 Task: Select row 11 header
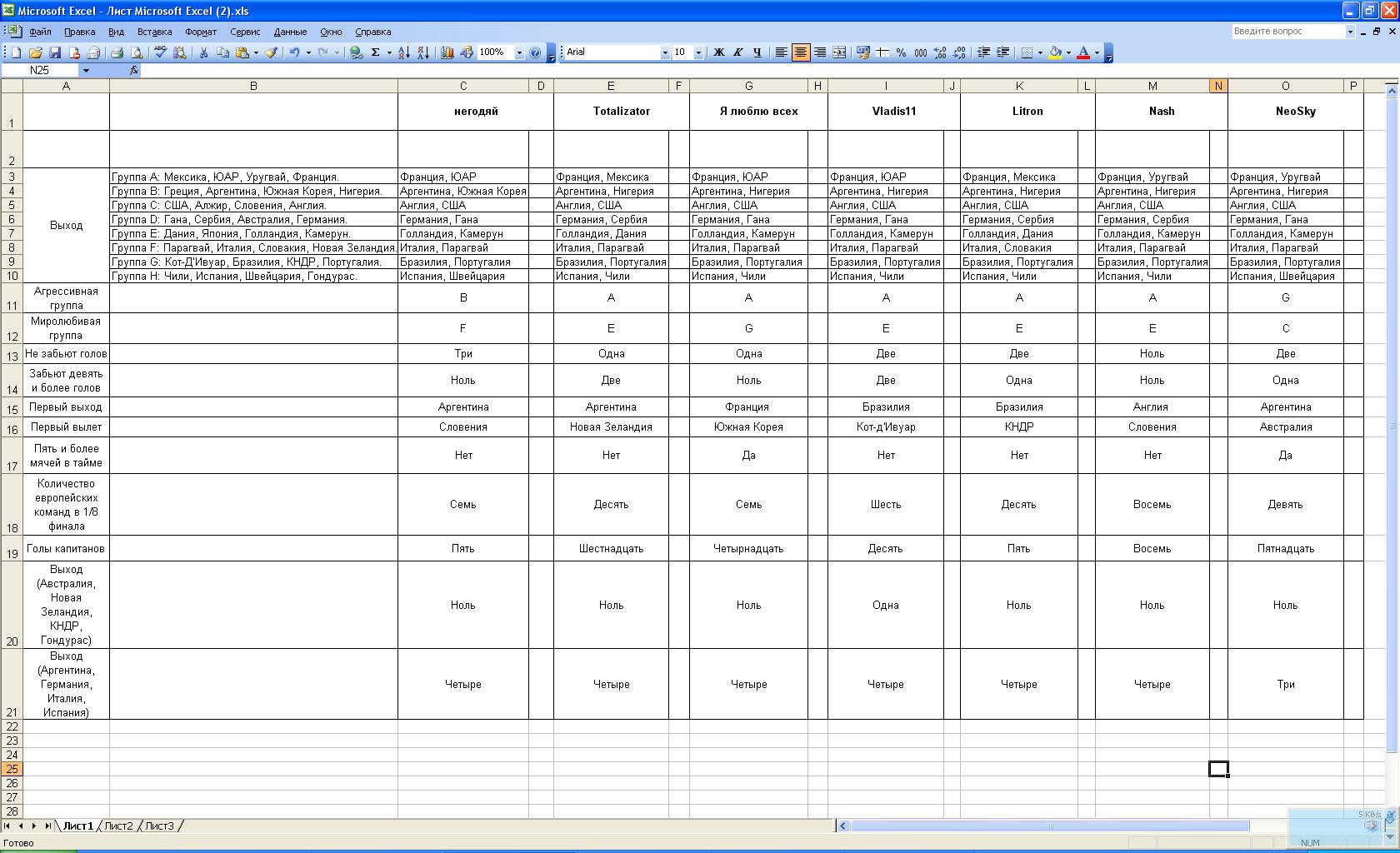(x=12, y=298)
